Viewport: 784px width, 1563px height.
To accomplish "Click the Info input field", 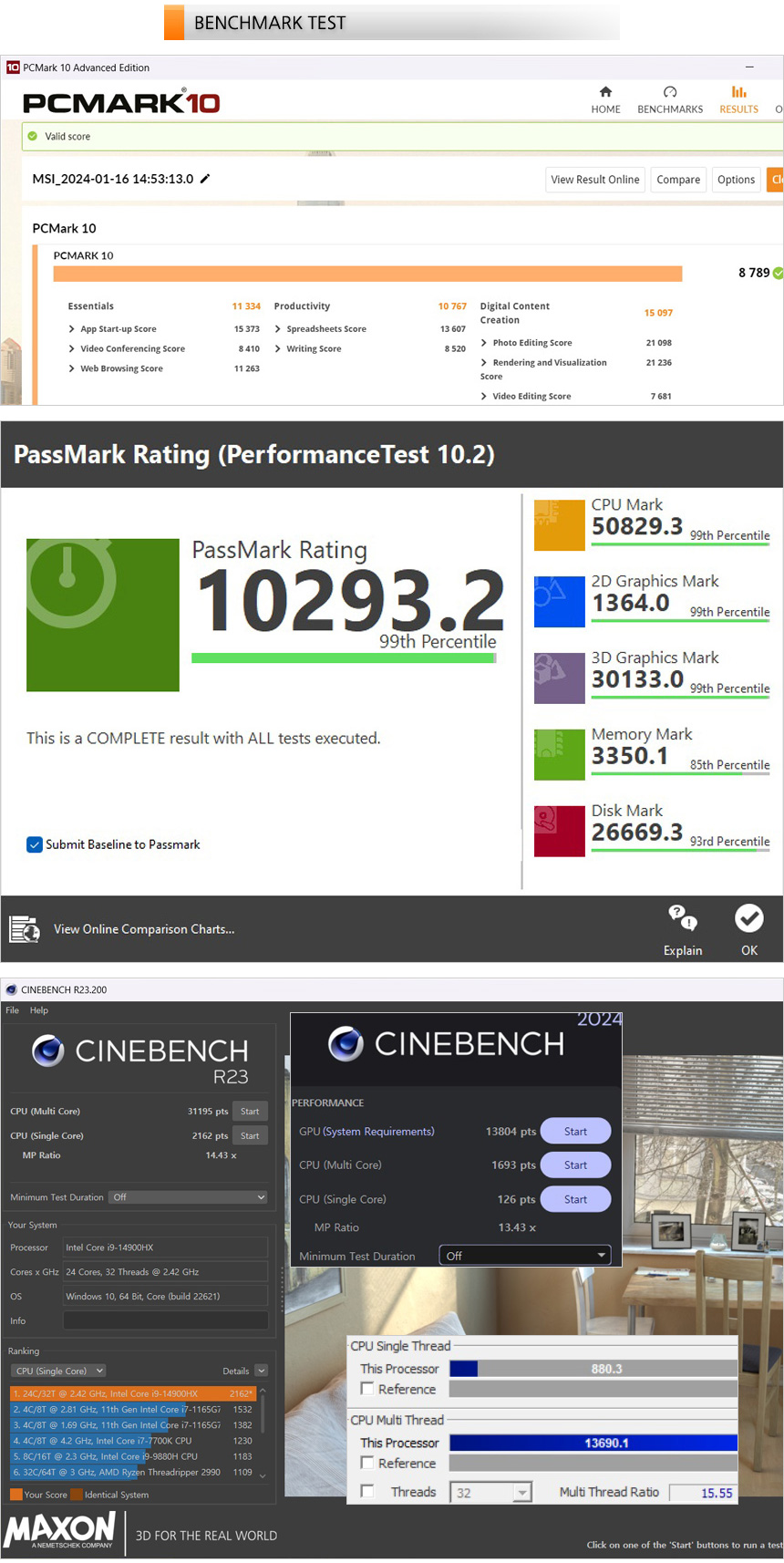I will pyautogui.click(x=165, y=1320).
